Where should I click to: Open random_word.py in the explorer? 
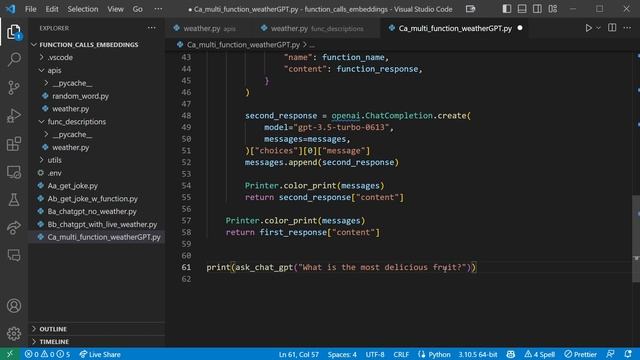pyautogui.click(x=80, y=96)
